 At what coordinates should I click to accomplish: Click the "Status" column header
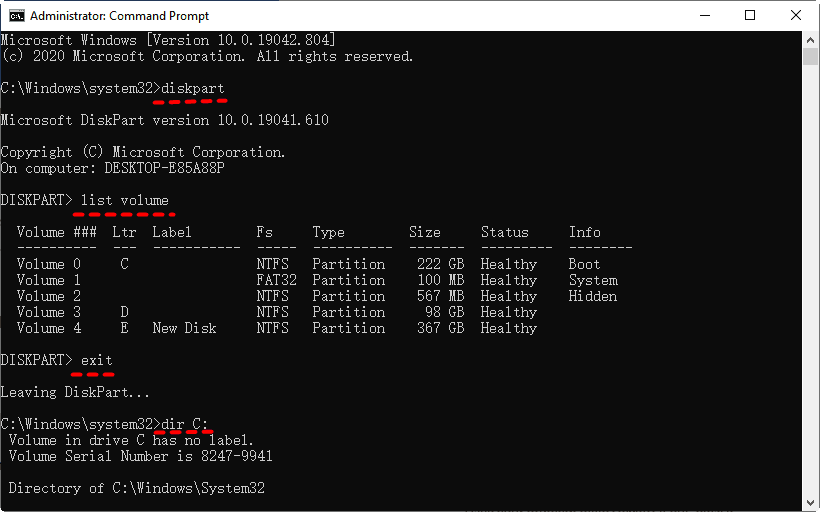pyautogui.click(x=505, y=232)
